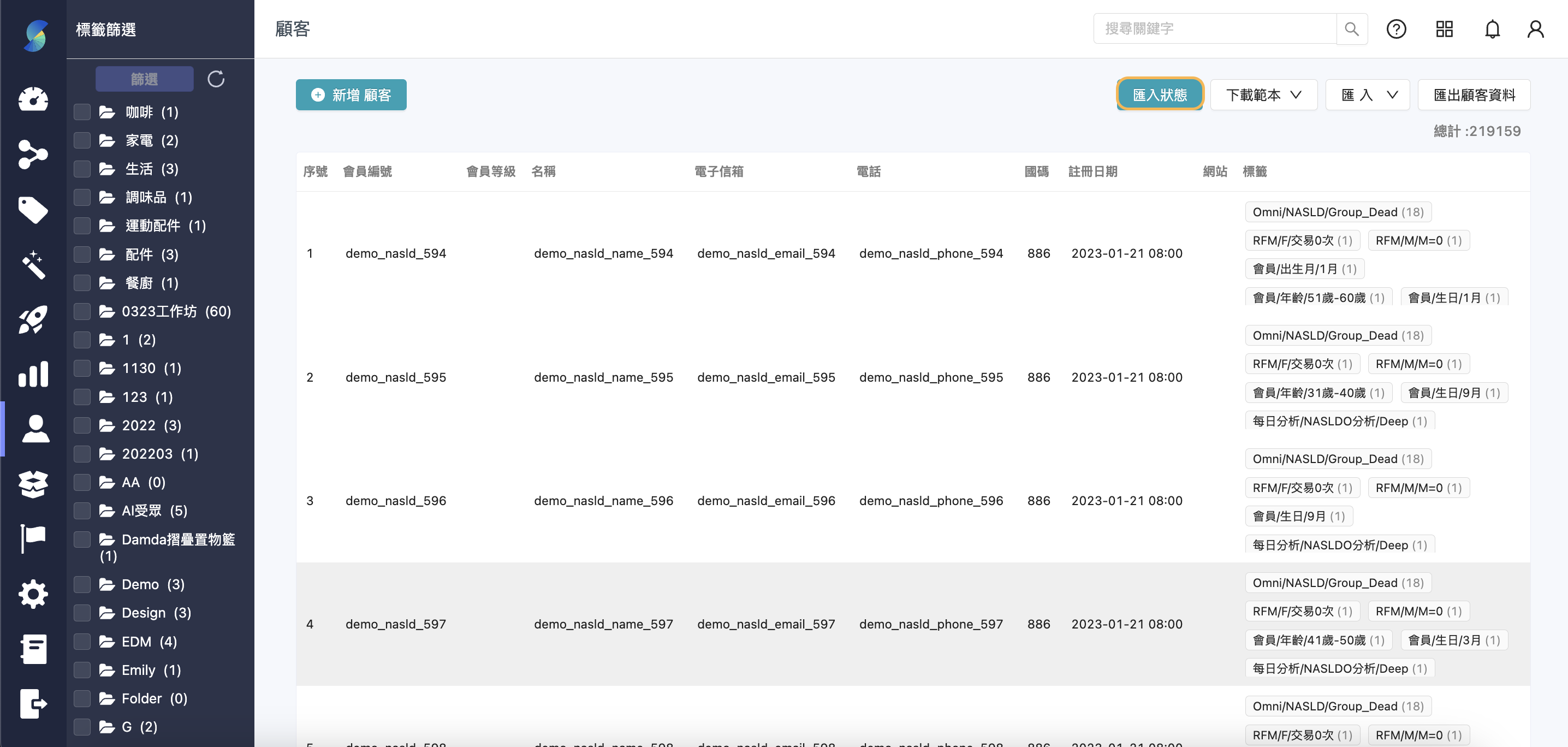Enable the EDM tag folder checkbox
1568x747 pixels.
click(82, 641)
